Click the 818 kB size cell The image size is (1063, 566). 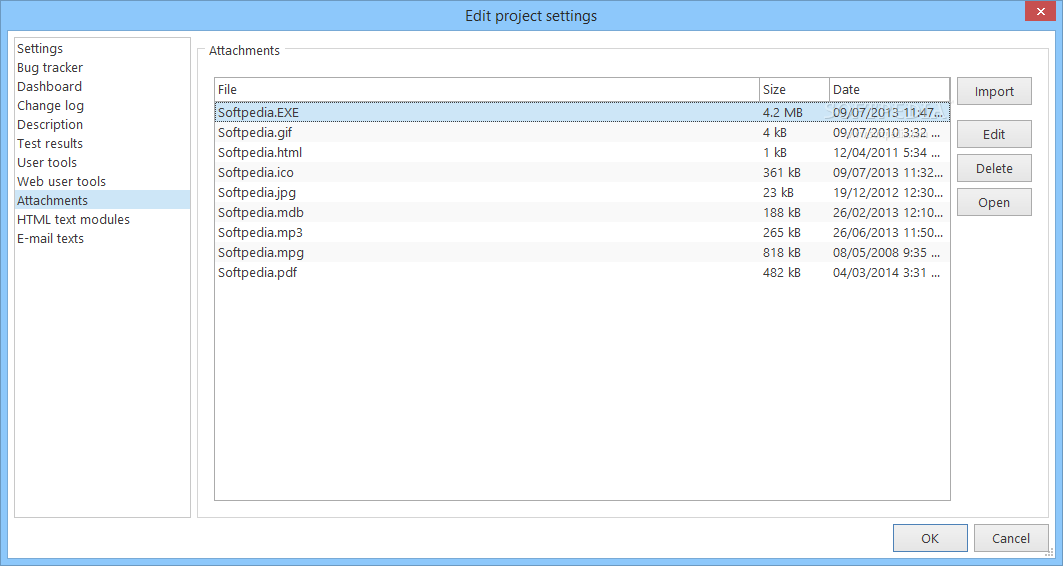(782, 253)
